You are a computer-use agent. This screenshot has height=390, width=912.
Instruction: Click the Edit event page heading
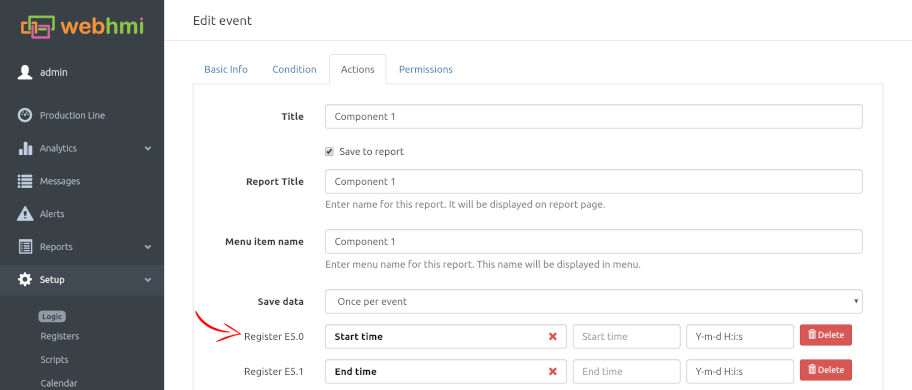222,20
